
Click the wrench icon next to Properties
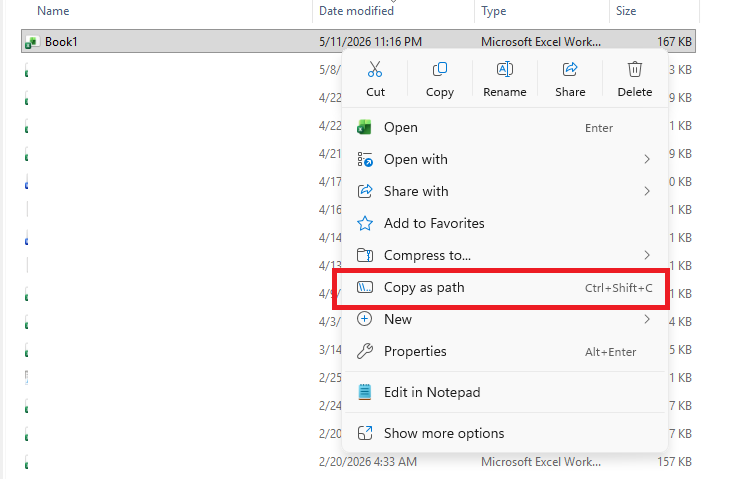pos(364,351)
